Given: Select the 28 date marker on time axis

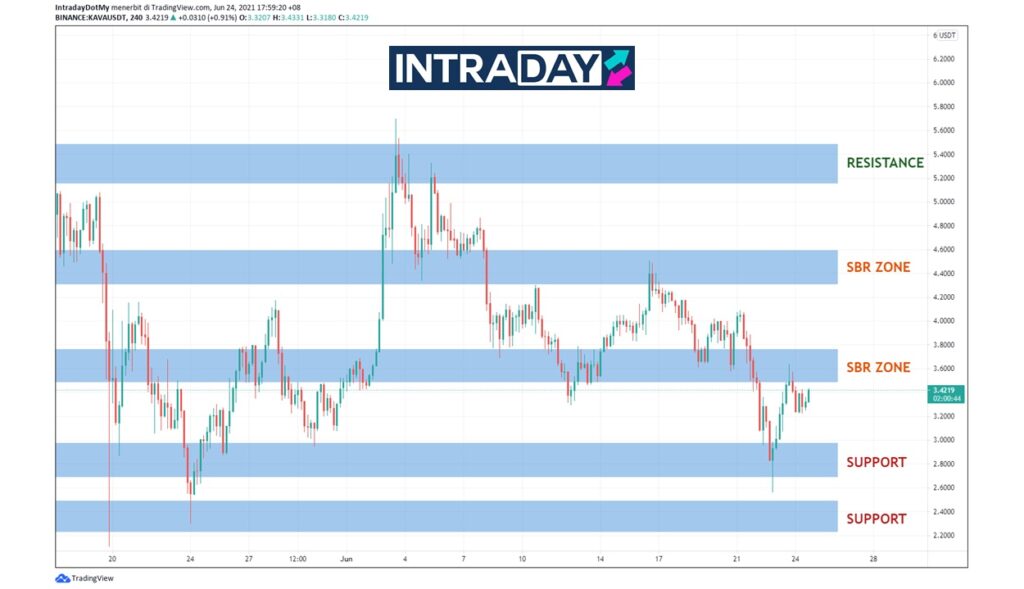Looking at the screenshot, I should coord(873,559).
